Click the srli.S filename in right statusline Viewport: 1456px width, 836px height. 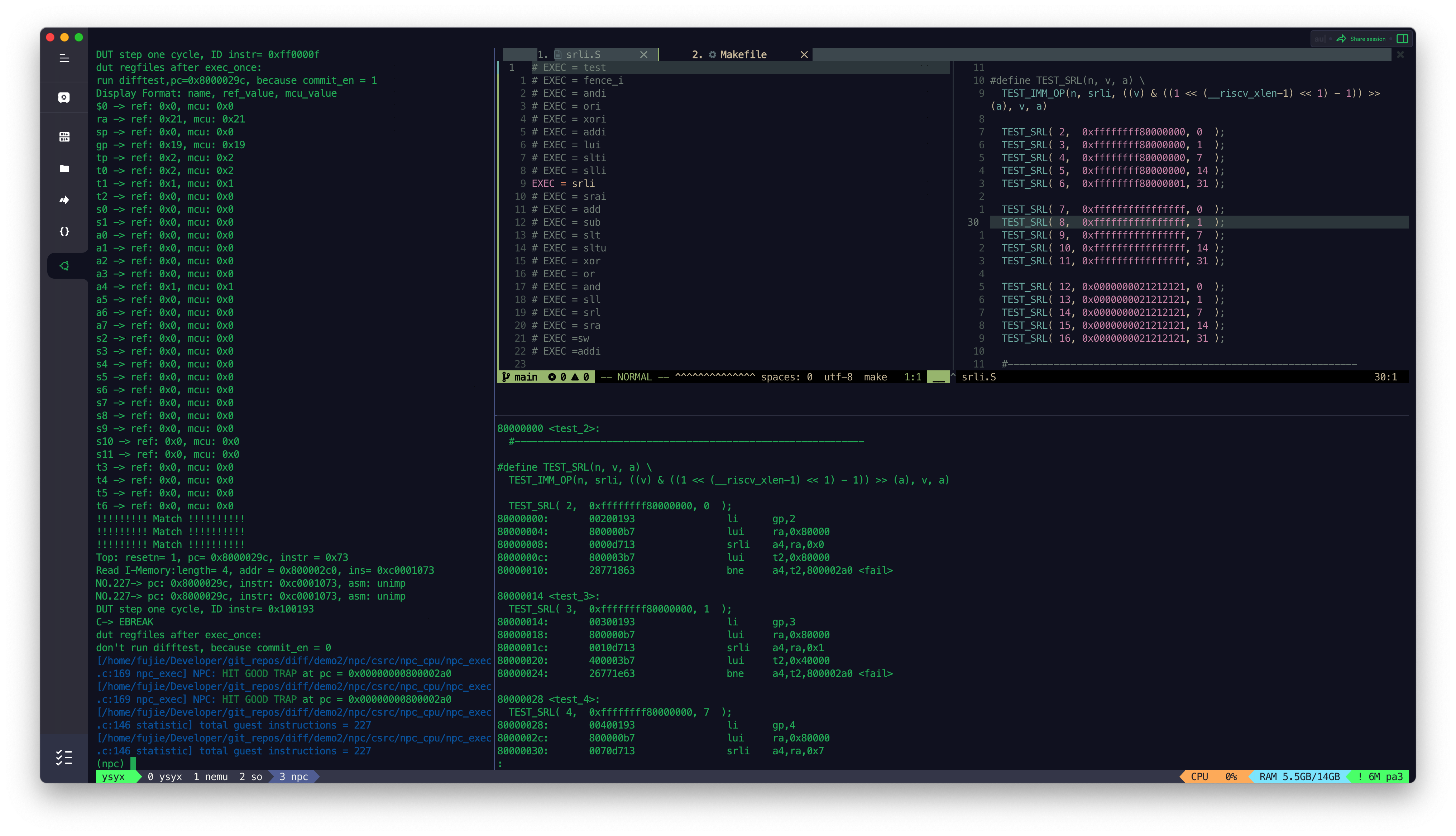tap(979, 377)
